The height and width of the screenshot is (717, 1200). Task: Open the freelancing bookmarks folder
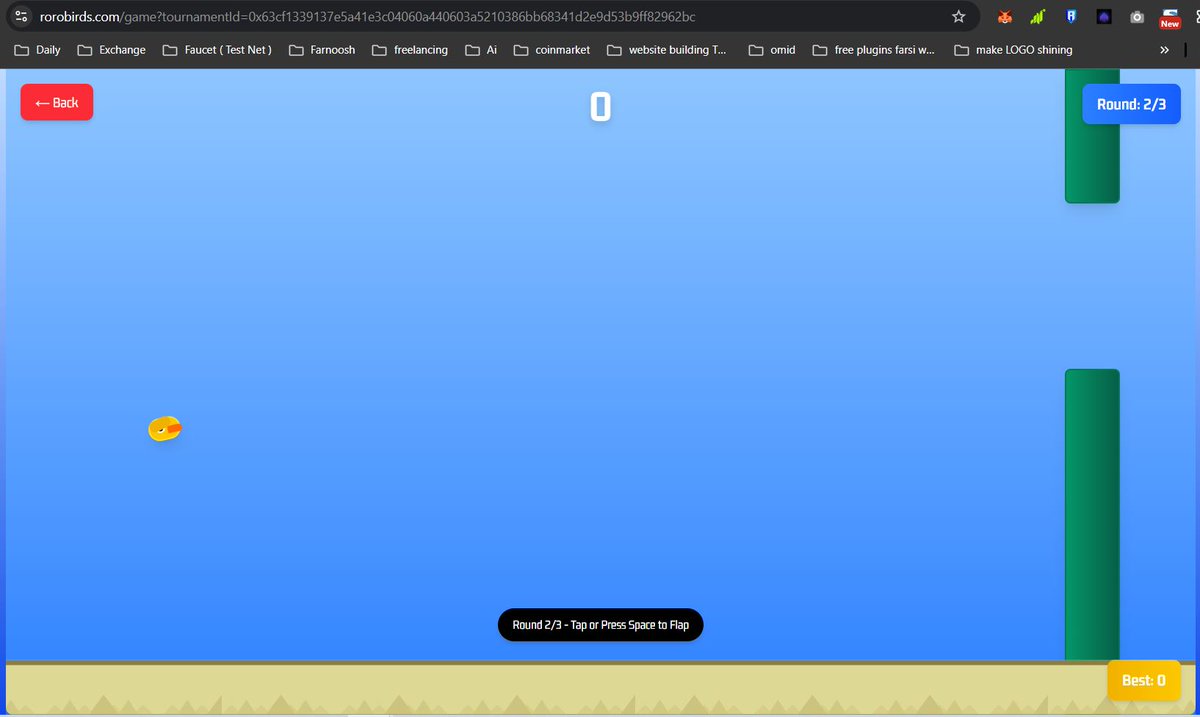(410, 49)
